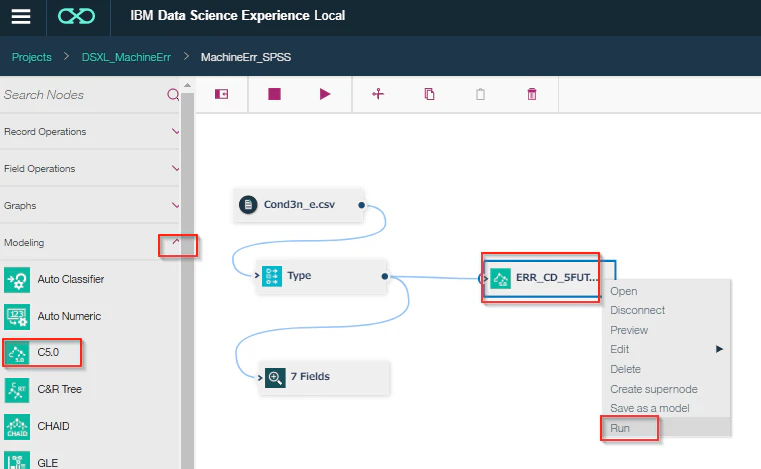The width and height of the screenshot is (761, 469).
Task: Click the Auto Classifier node icon
Action: [x=17, y=280]
